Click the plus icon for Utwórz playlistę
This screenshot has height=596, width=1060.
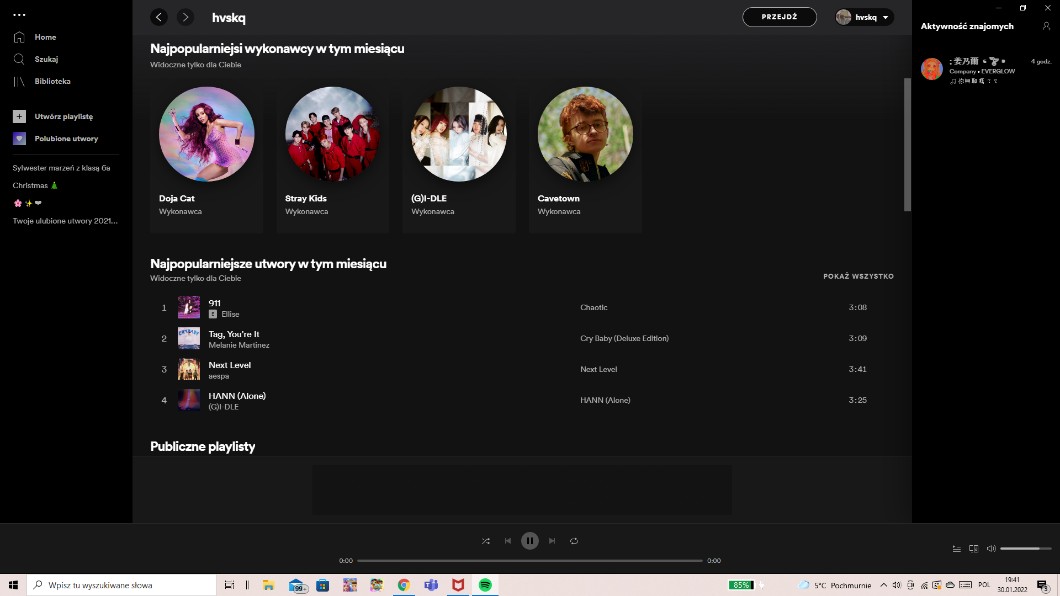[x=19, y=116]
